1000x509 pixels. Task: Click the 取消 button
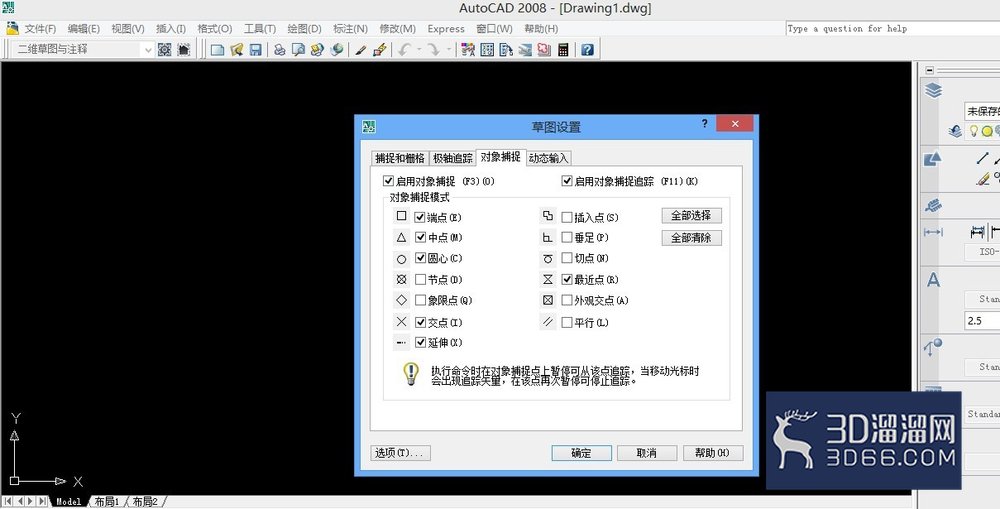pyautogui.click(x=647, y=453)
